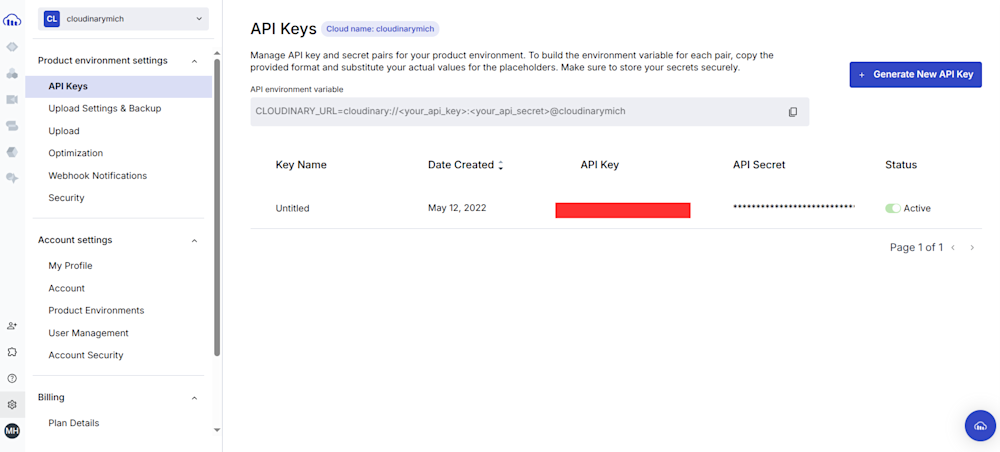This screenshot has height=452, width=1000.
Task: Collapse the Account settings section
Action: 195,241
